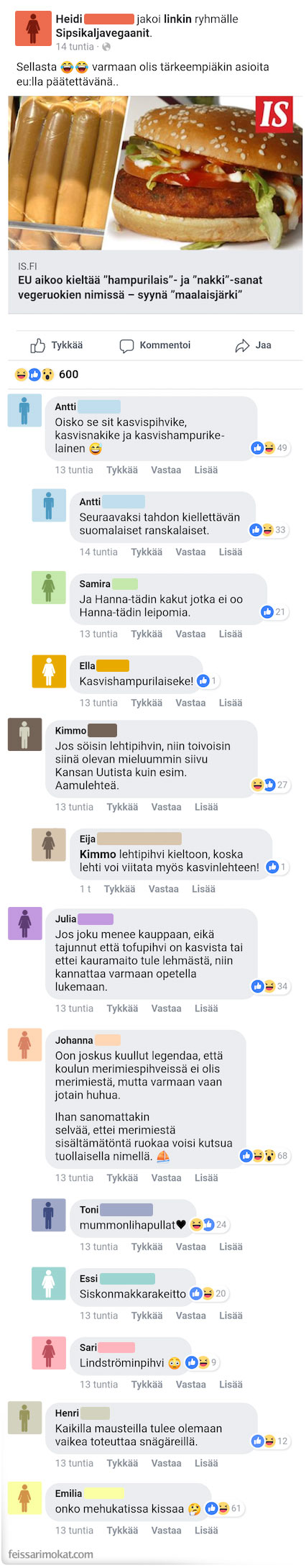Open Lisää options under Henri's comment
This screenshot has width=306, height=1568.
click(206, 1463)
